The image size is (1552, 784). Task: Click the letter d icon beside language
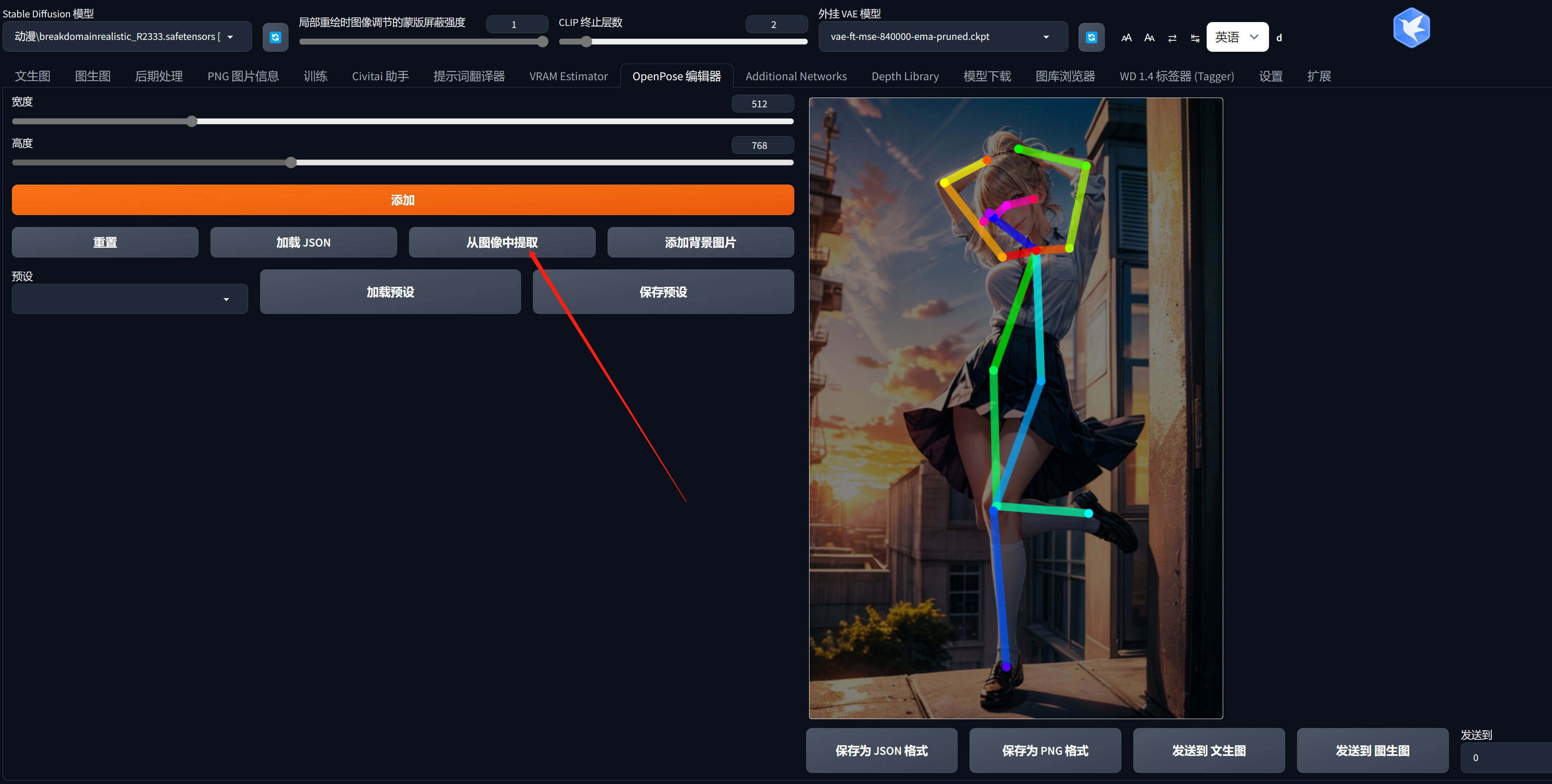pos(1279,38)
